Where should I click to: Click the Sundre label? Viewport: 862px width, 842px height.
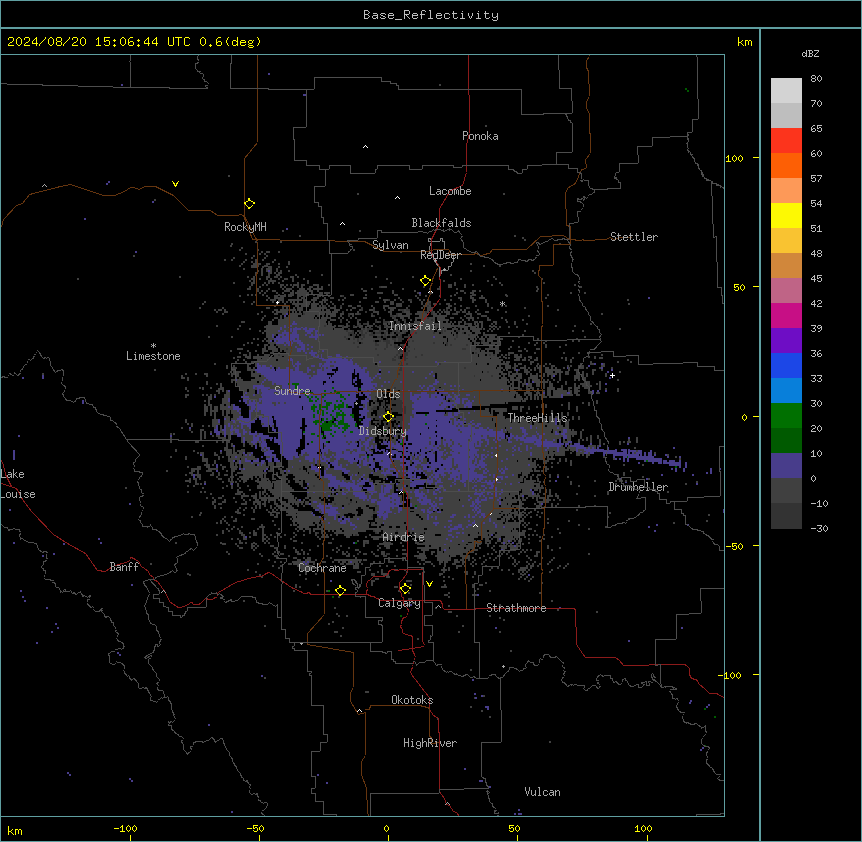click(x=292, y=391)
